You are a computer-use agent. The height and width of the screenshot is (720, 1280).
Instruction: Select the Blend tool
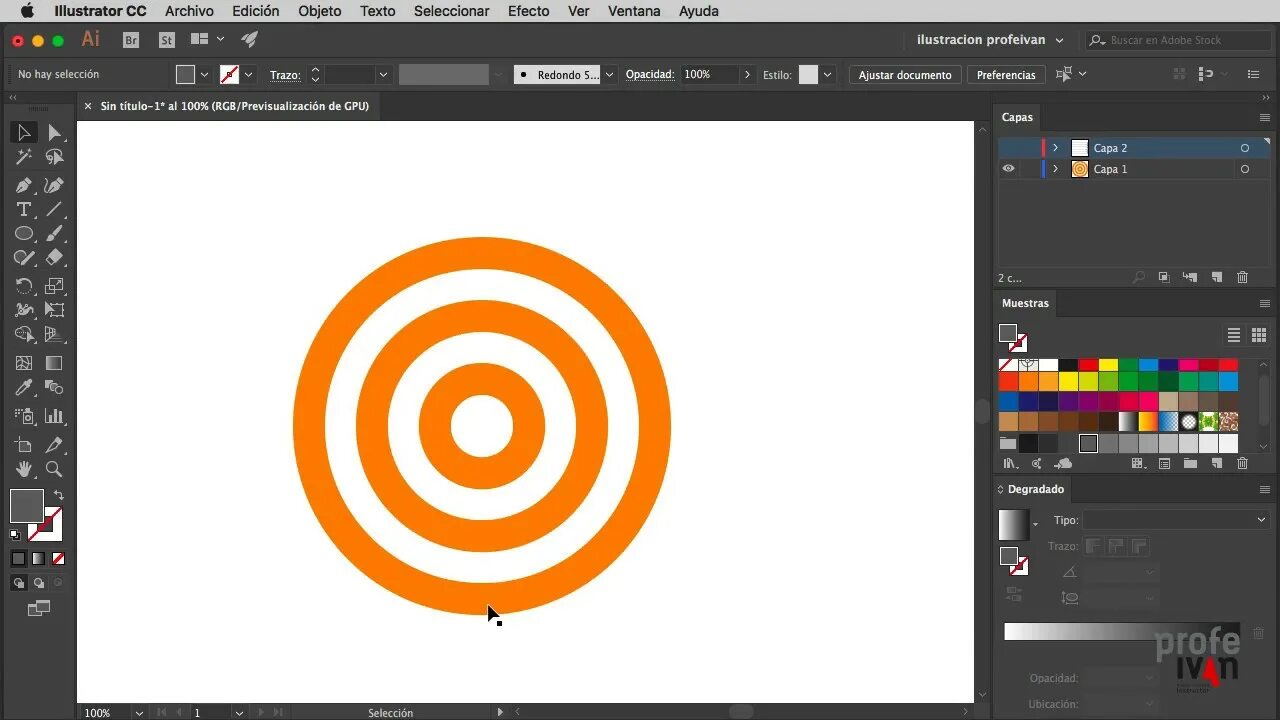[55, 387]
